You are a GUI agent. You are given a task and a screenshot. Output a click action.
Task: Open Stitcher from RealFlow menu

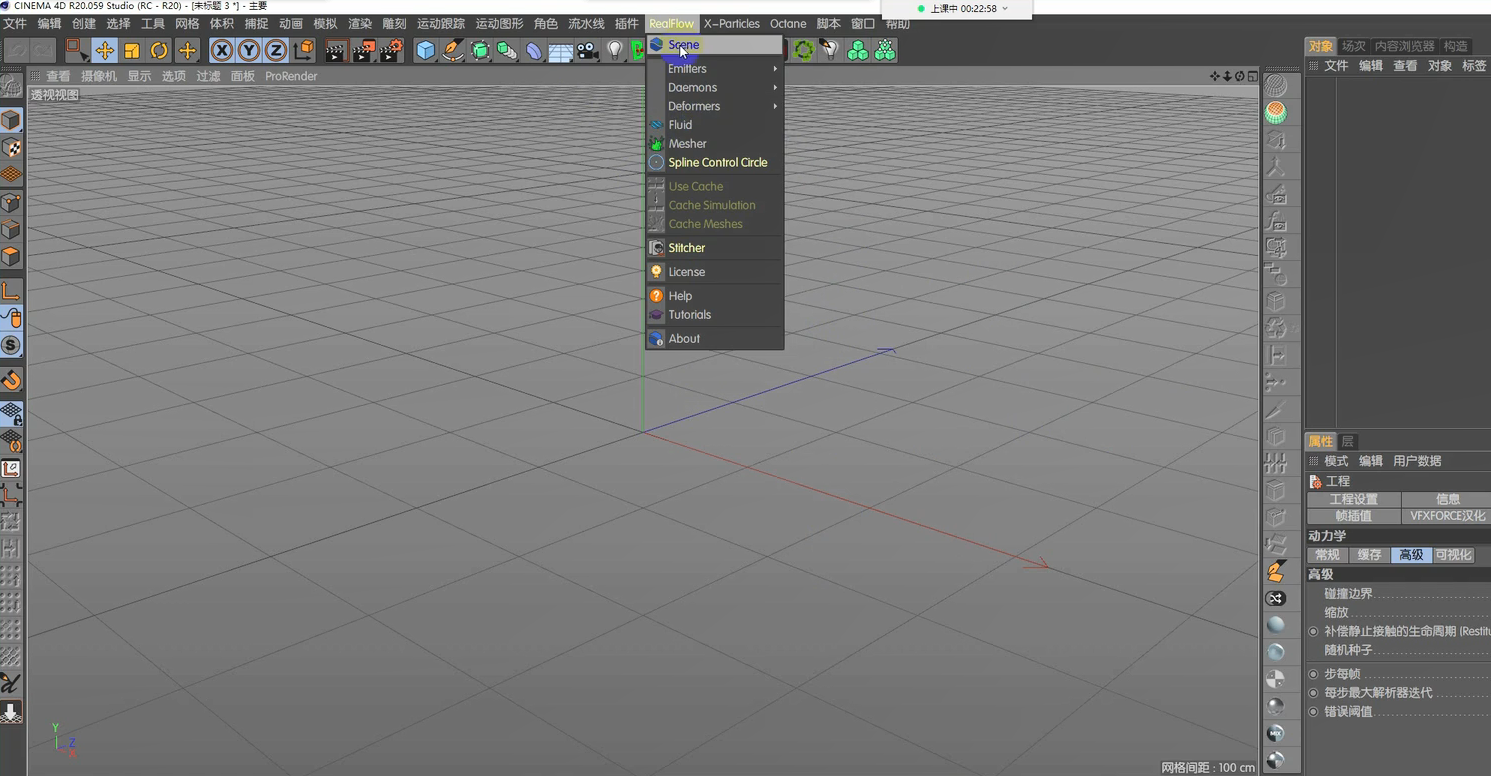click(714, 248)
